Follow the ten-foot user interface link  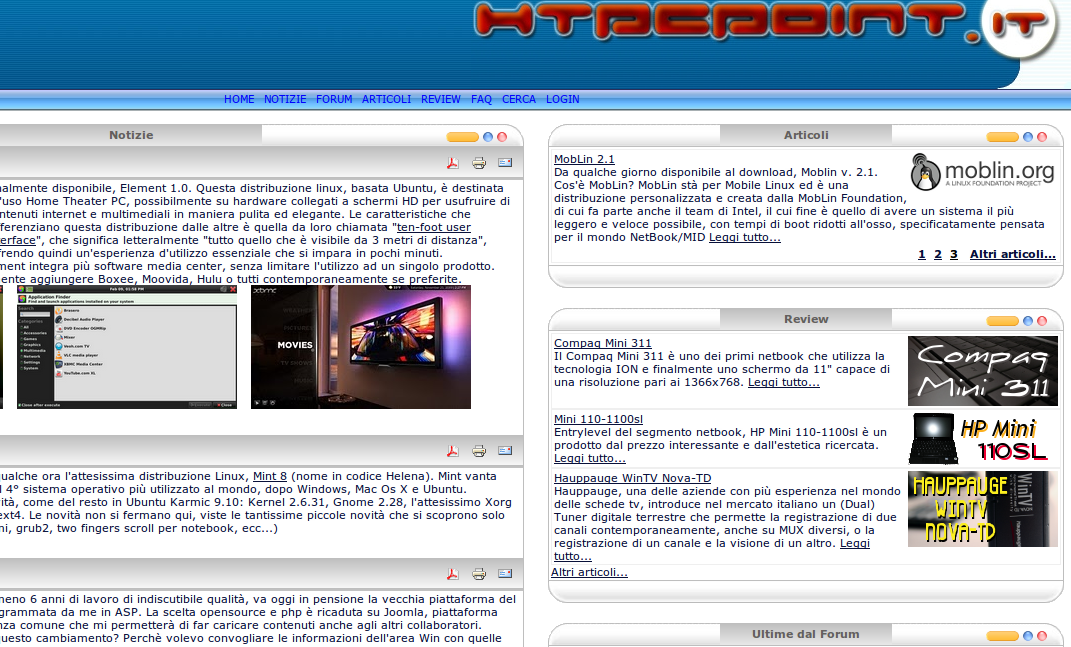click(x=434, y=227)
